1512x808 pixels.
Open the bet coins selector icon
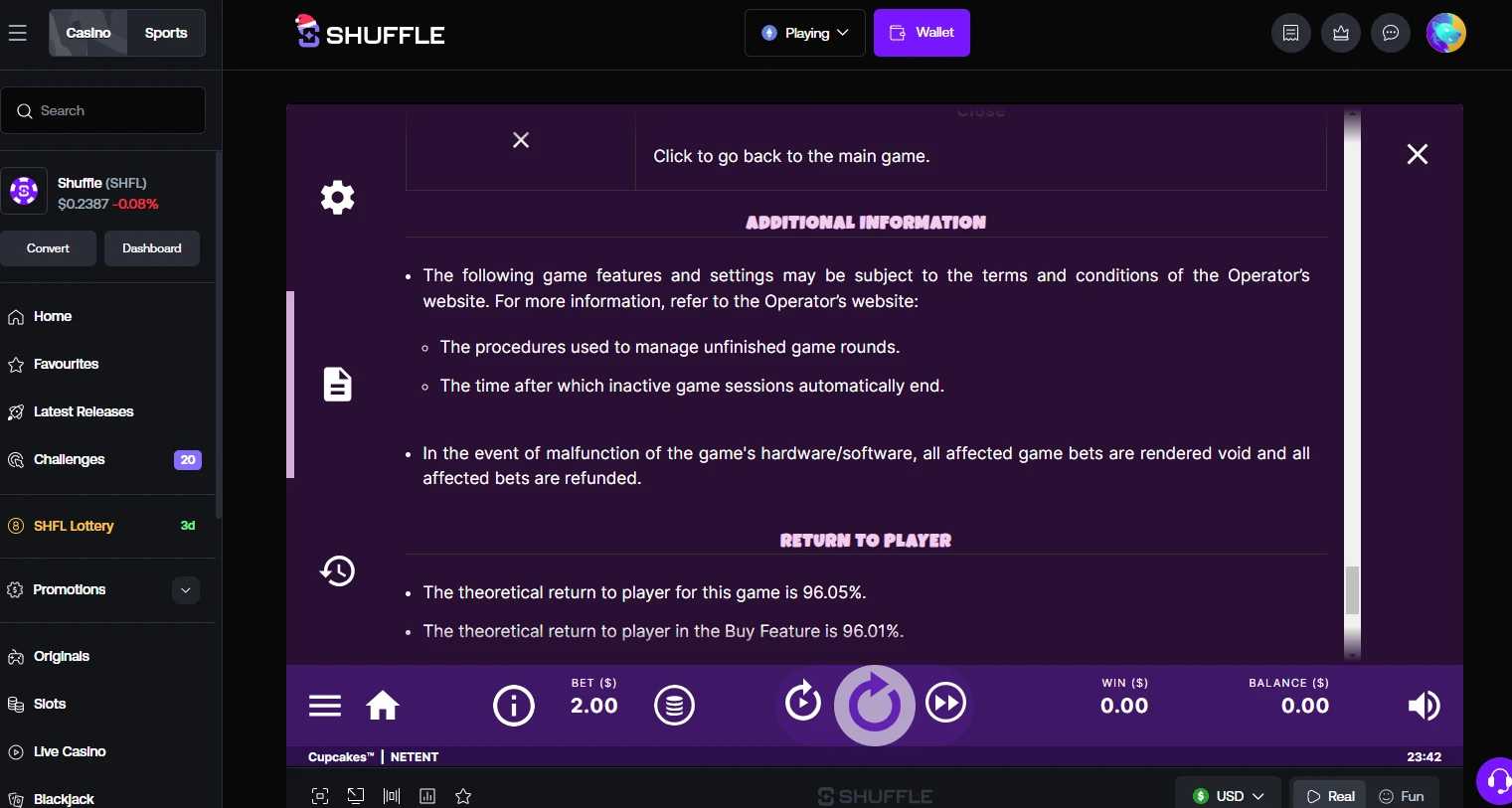pyautogui.click(x=674, y=706)
